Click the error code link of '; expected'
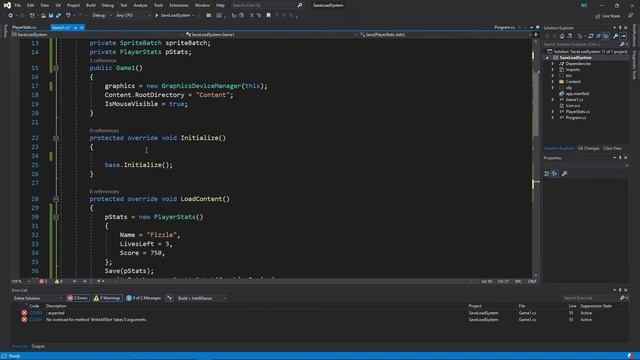This screenshot has width=640, height=360. click(36, 313)
